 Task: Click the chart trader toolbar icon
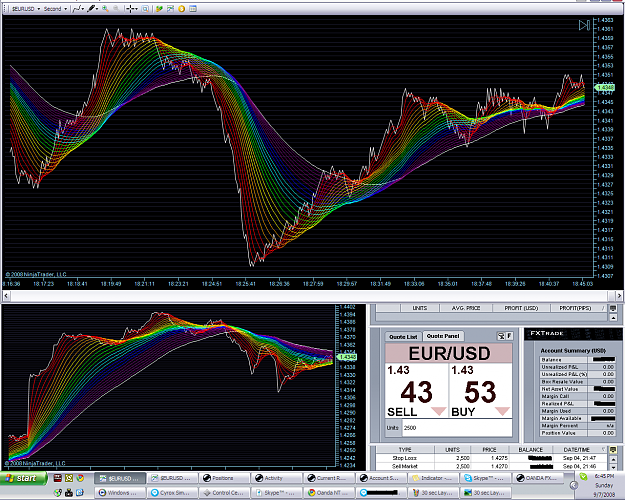point(171,9)
